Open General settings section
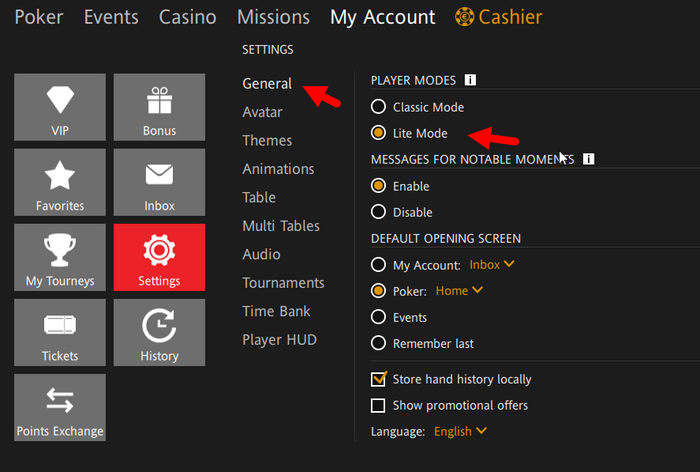Image resolution: width=700 pixels, height=472 pixels. click(267, 84)
